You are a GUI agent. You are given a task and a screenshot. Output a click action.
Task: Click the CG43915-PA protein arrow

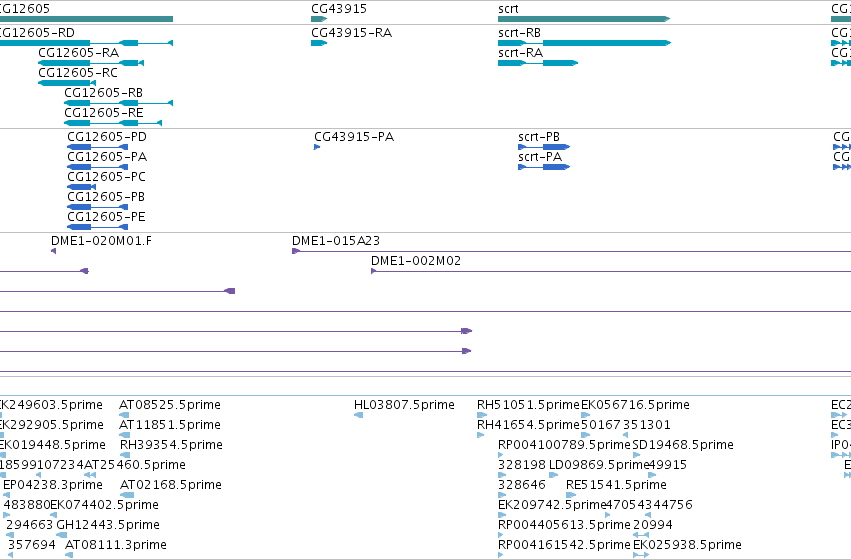(x=317, y=147)
